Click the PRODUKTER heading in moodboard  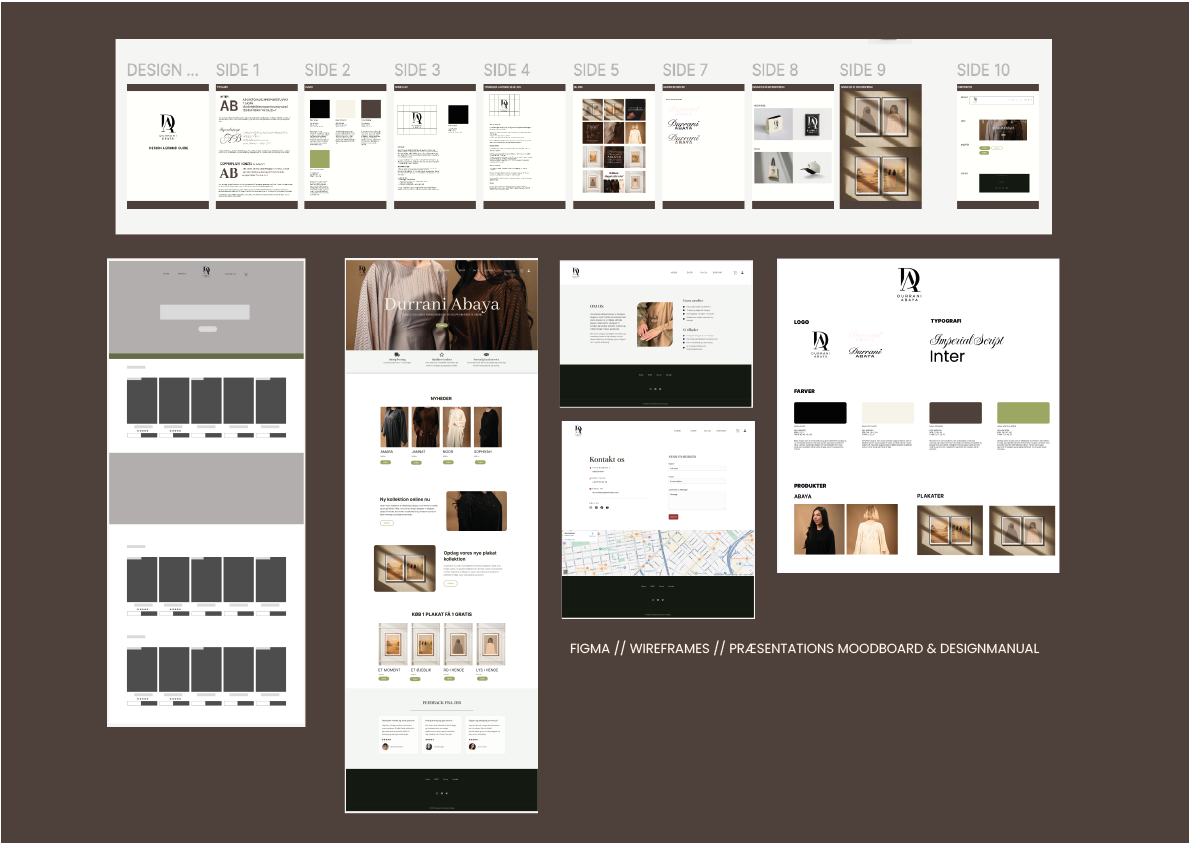tap(810, 486)
